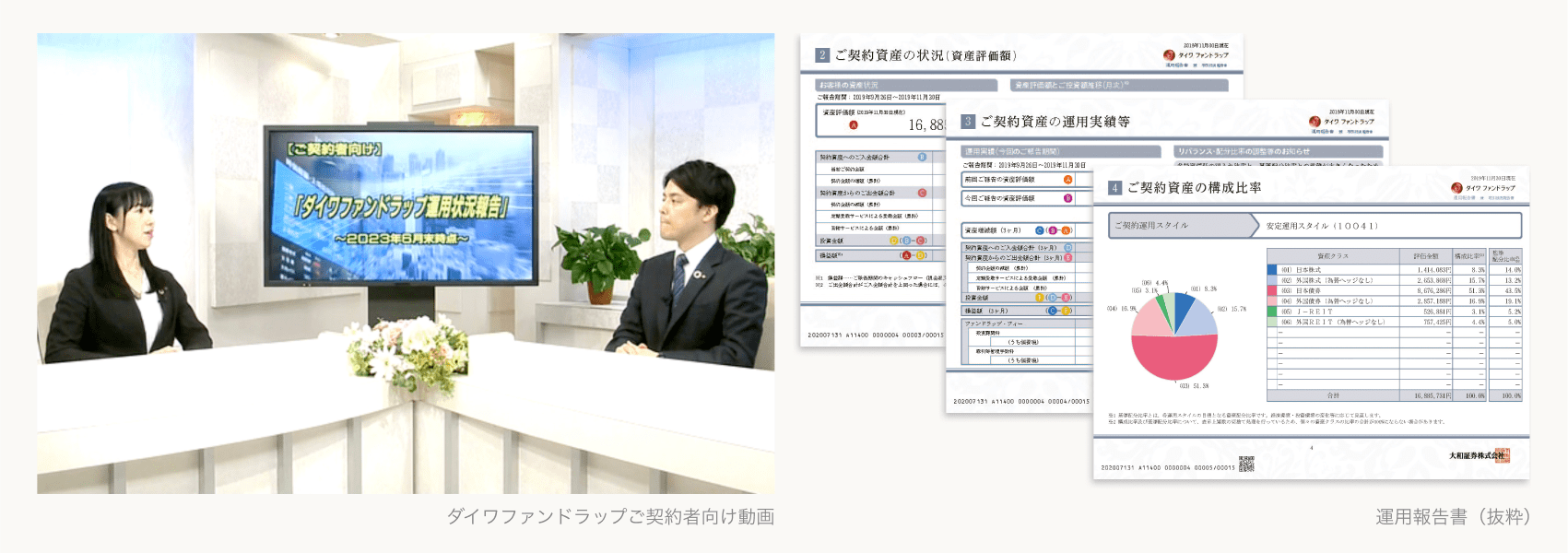Screen dimensions: 1568x553
Task: Click the 資産クラス column header
Action: tap(1332, 256)
